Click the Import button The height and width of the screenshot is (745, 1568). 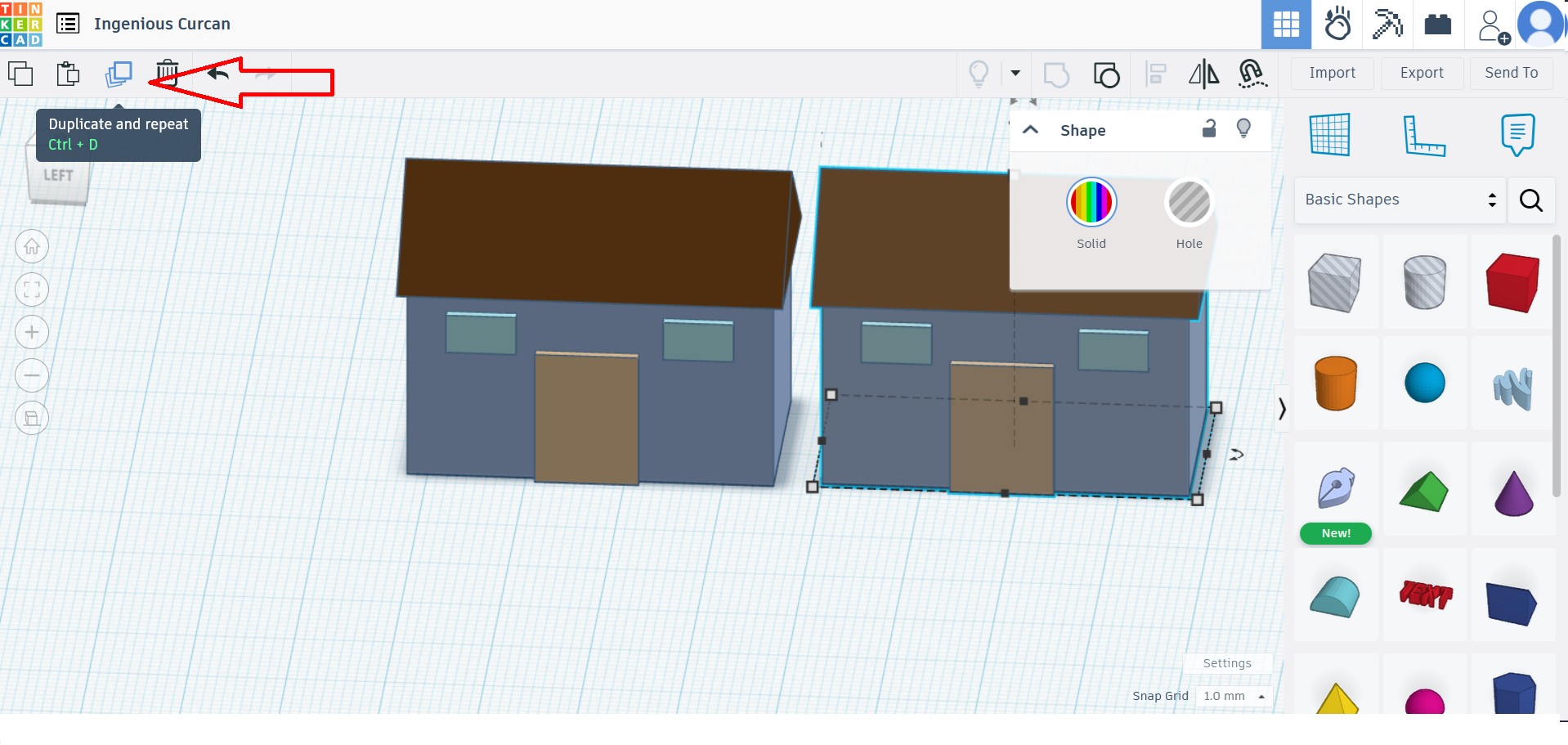click(1332, 73)
